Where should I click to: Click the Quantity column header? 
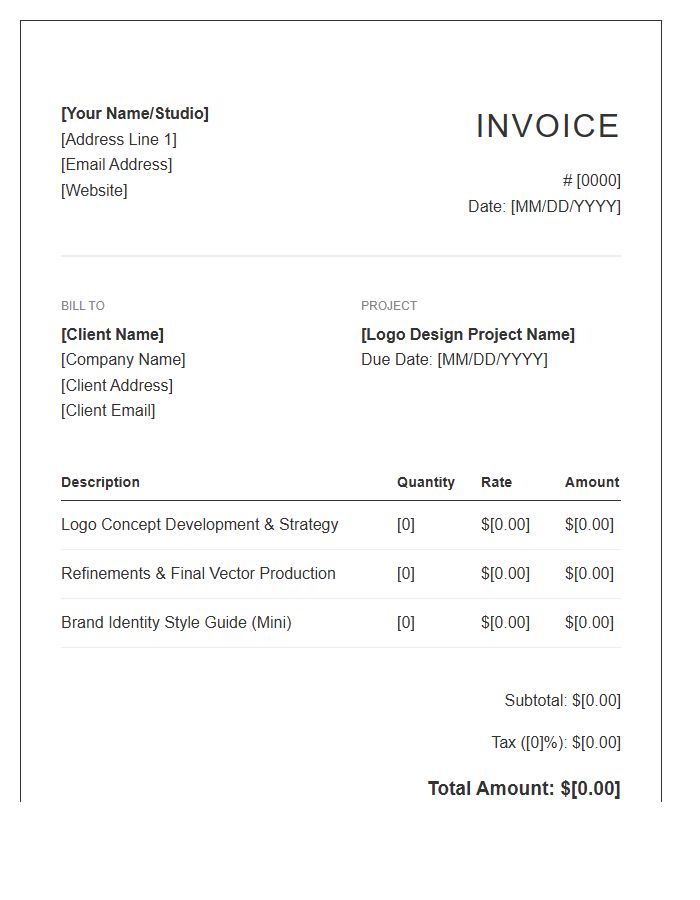pyautogui.click(x=426, y=482)
